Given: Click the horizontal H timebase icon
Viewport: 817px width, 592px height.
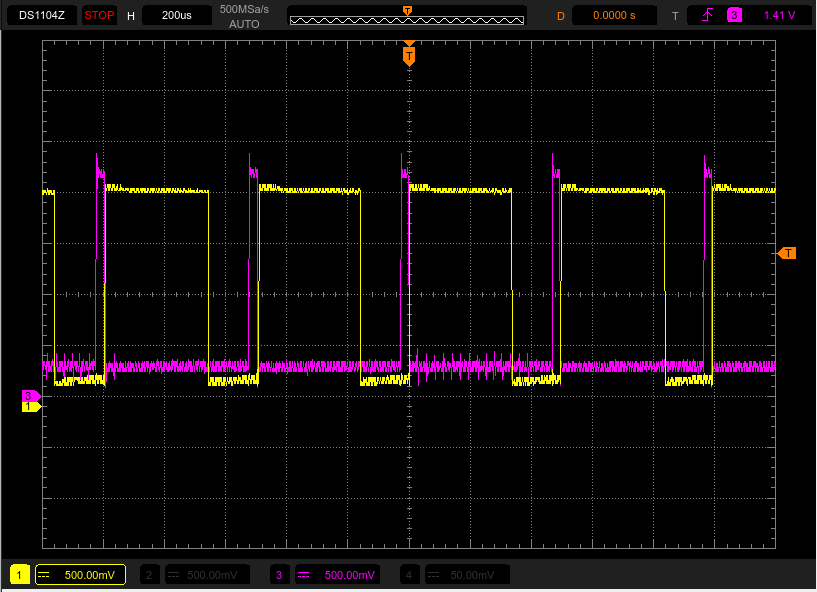Looking at the screenshot, I should click(x=130, y=15).
